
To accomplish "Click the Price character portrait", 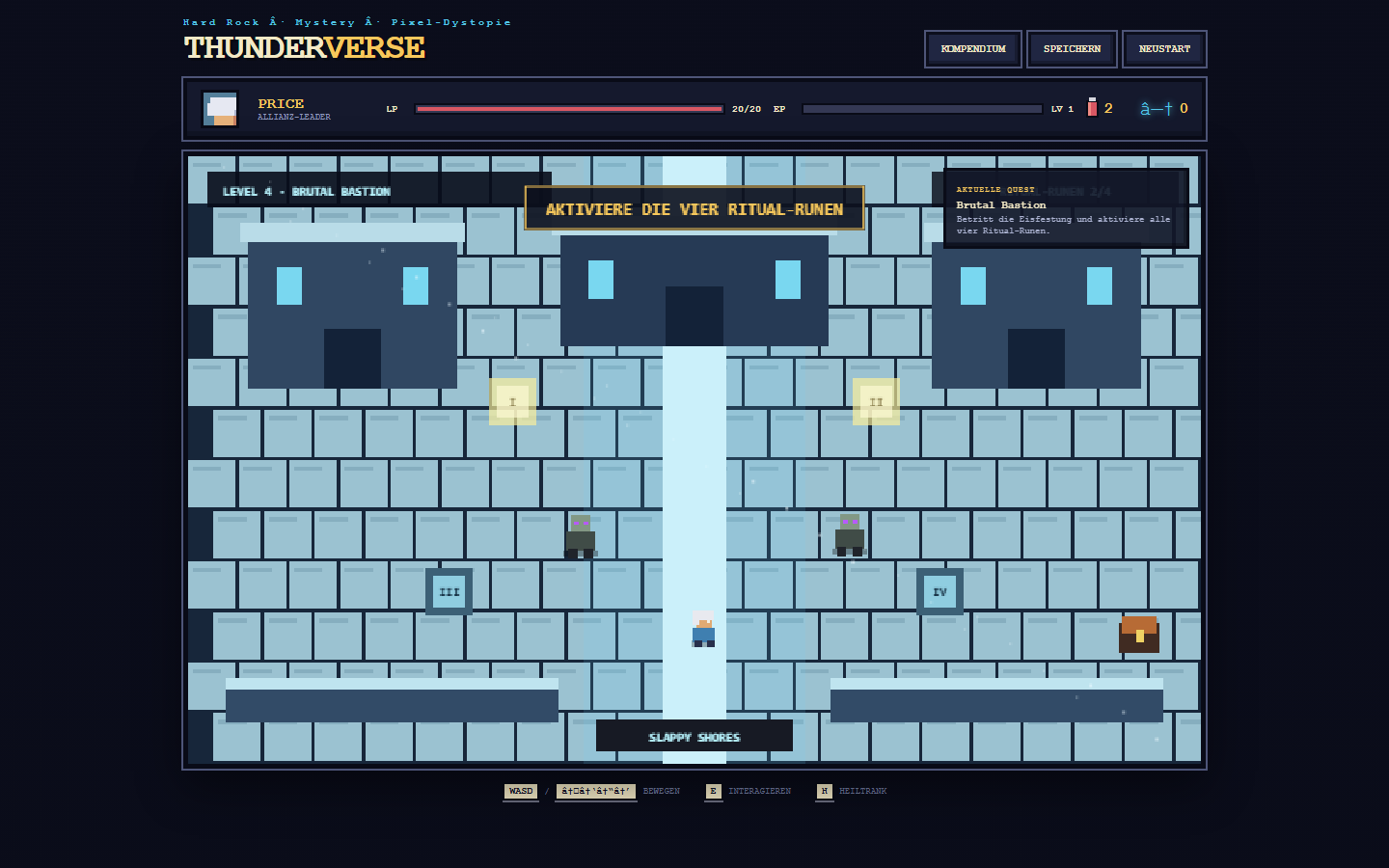I will pos(220,109).
